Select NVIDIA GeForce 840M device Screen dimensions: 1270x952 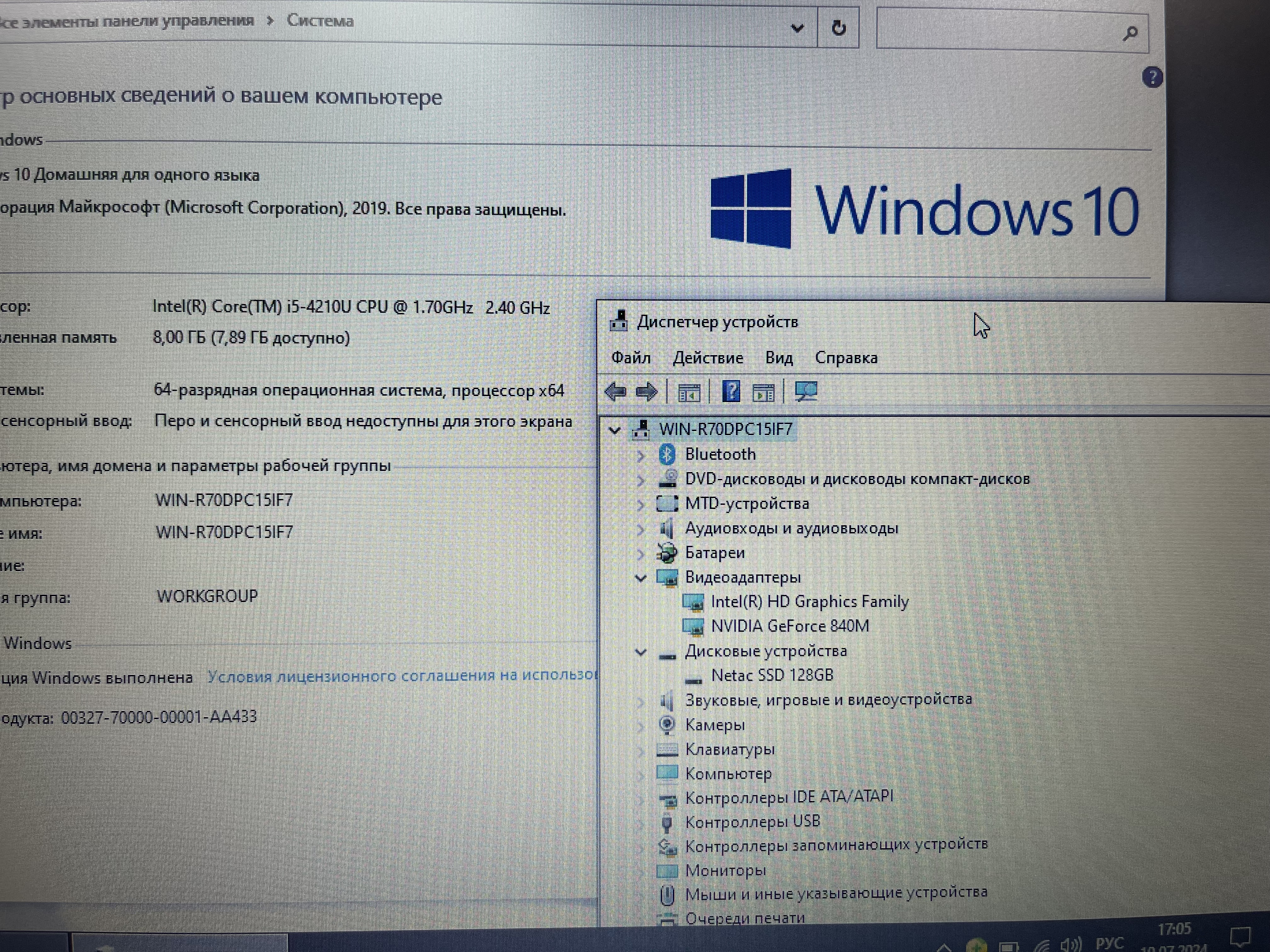789,626
